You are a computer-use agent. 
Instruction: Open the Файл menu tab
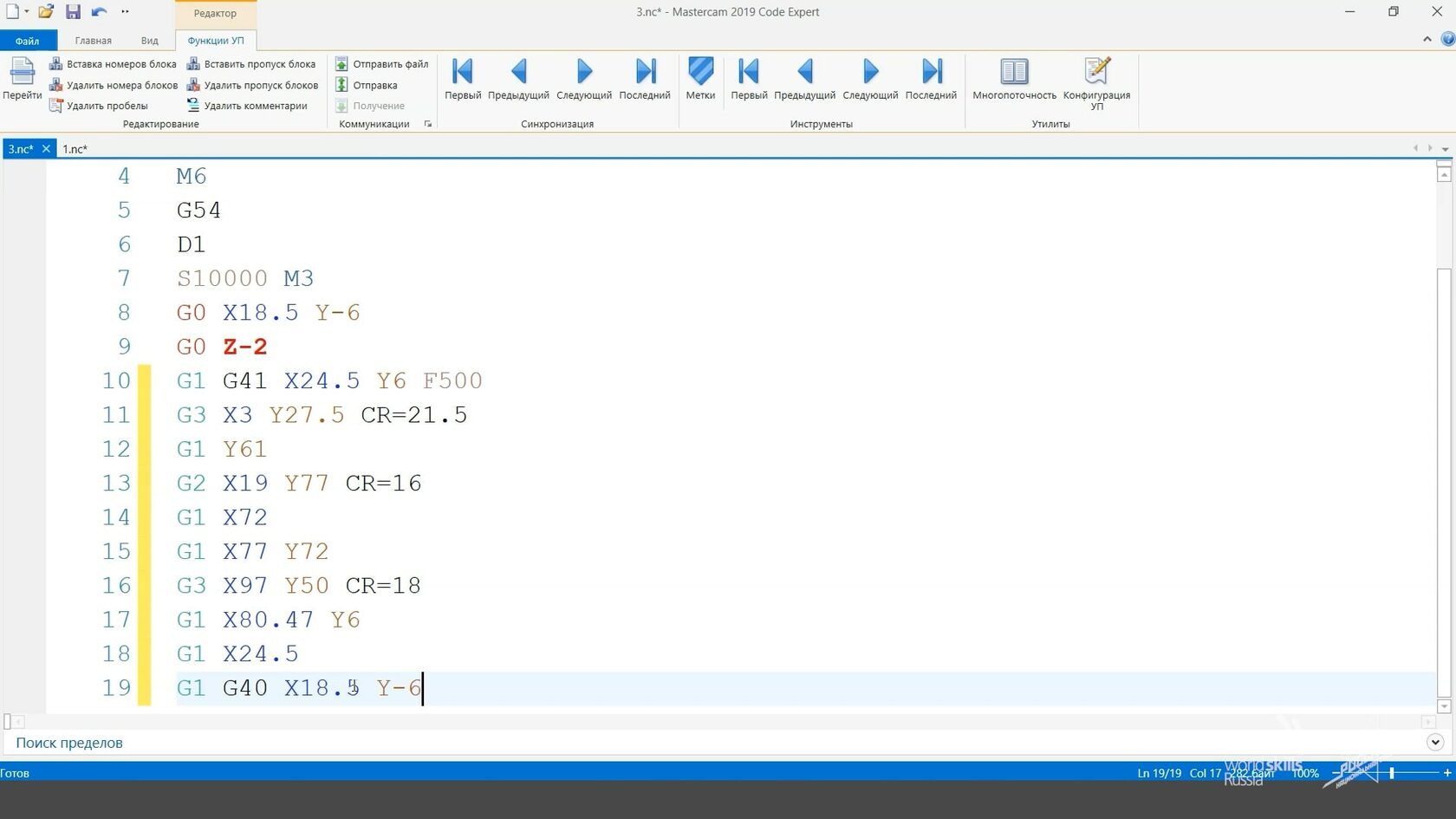28,41
